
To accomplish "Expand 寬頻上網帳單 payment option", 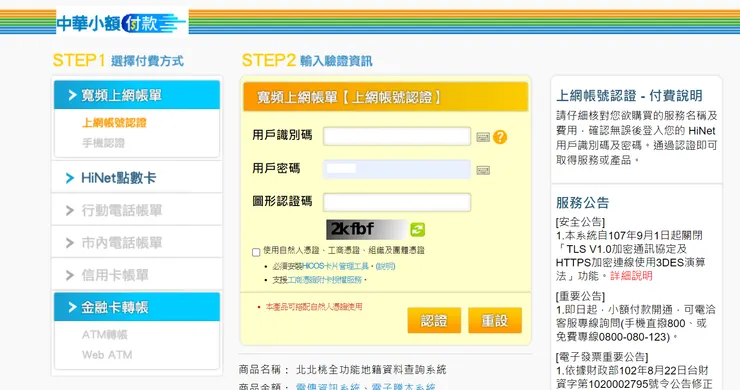I will click(137, 95).
